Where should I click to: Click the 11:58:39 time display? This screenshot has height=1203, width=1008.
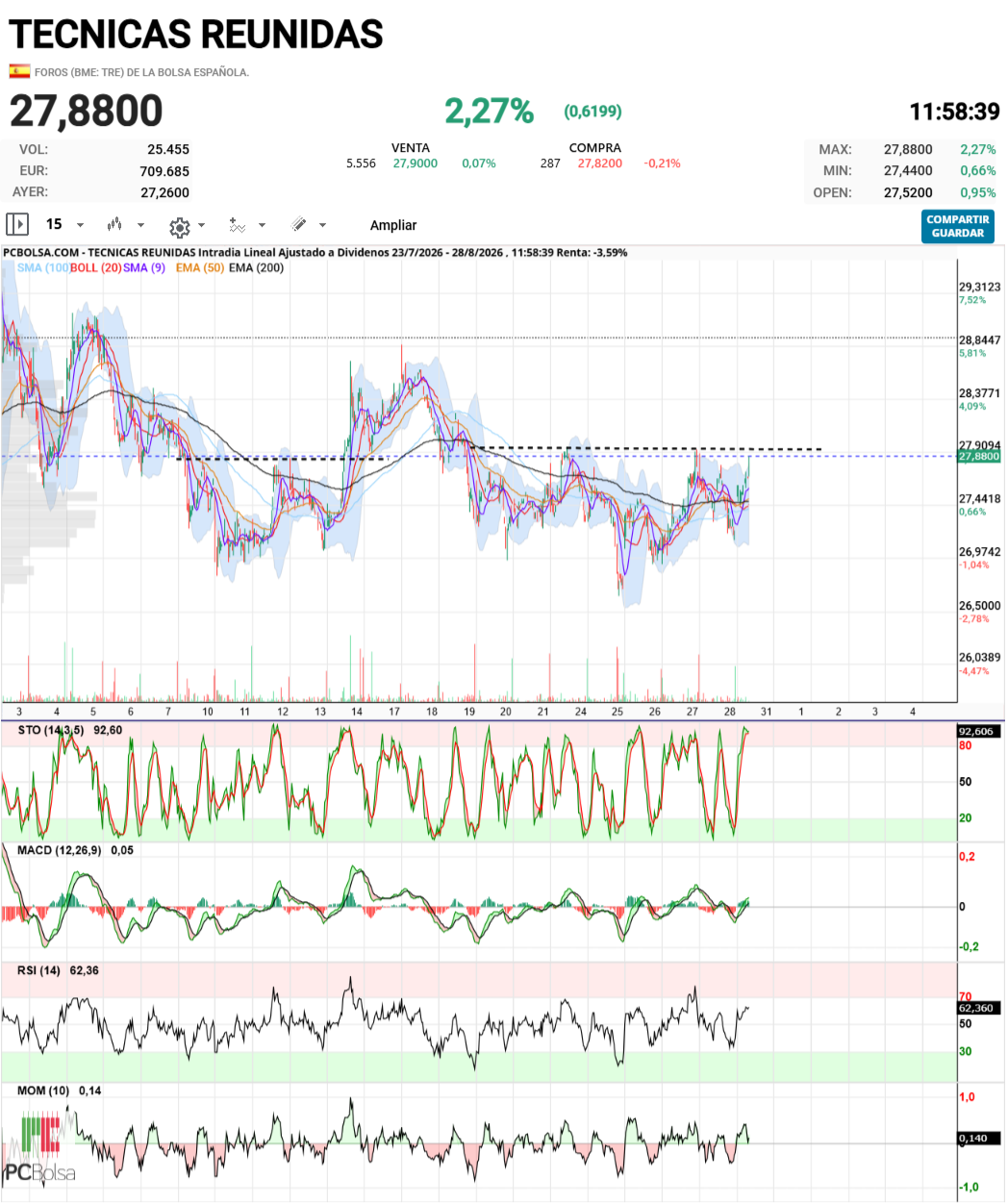click(955, 112)
